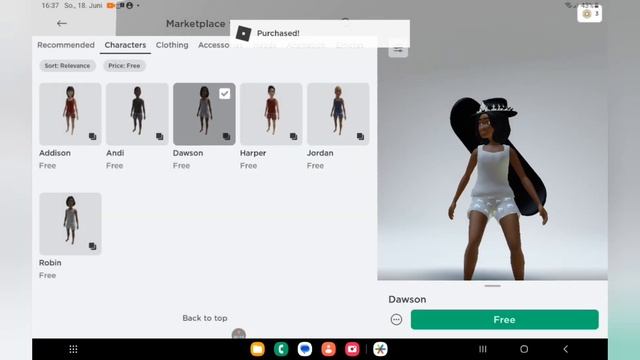Select the Jordan character thumbnail

[x=338, y=114]
